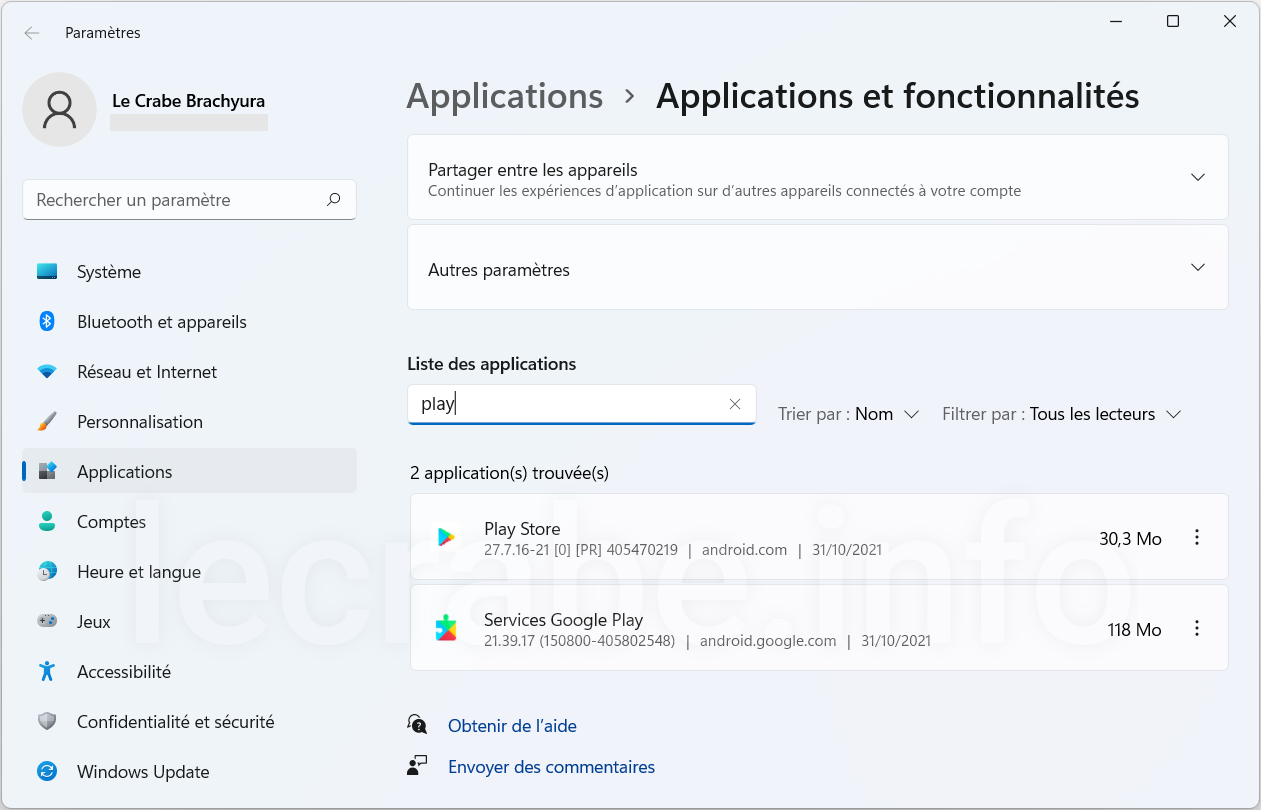
Task: Click the 30,3 Mo size value
Action: pyautogui.click(x=1130, y=539)
